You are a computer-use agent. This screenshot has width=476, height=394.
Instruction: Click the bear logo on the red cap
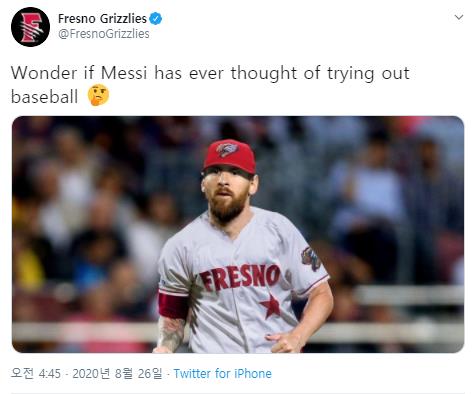click(227, 150)
